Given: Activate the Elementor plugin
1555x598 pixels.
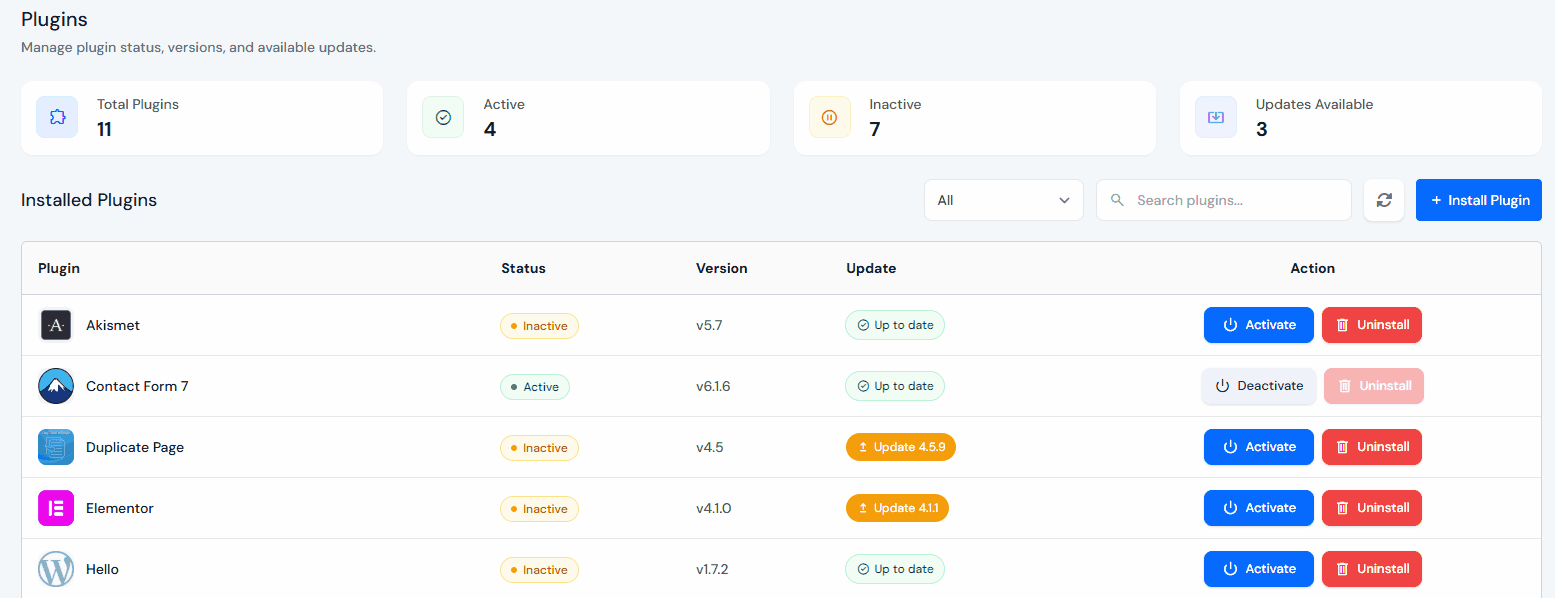Looking at the screenshot, I should click(x=1259, y=508).
